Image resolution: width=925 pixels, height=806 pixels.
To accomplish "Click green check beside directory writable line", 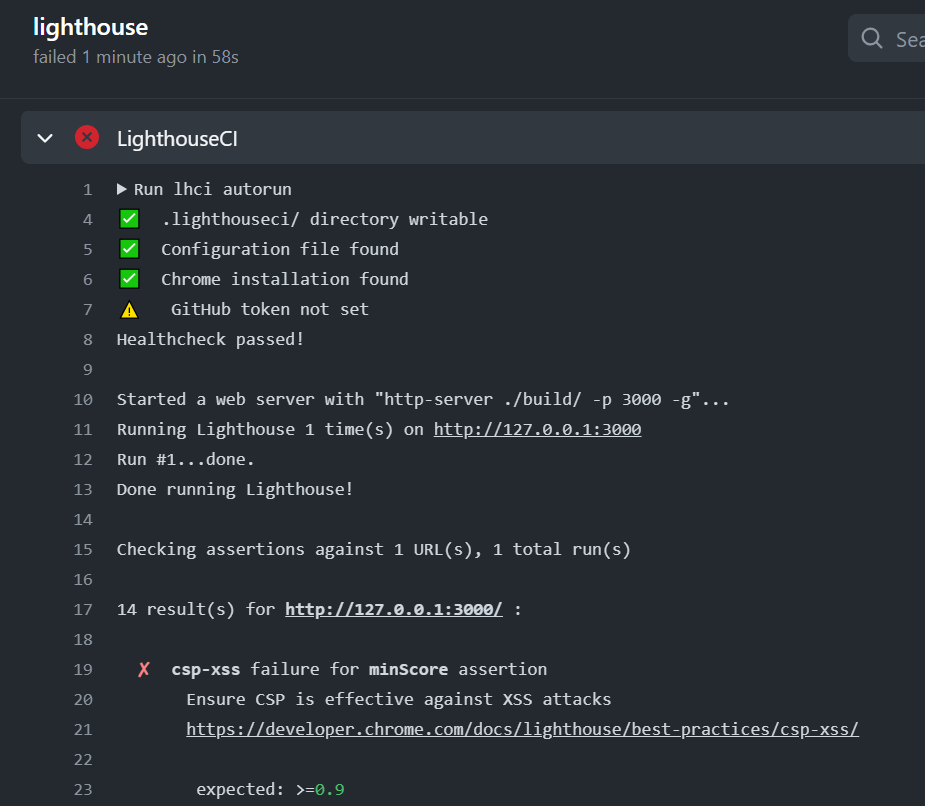I will pos(129,219).
